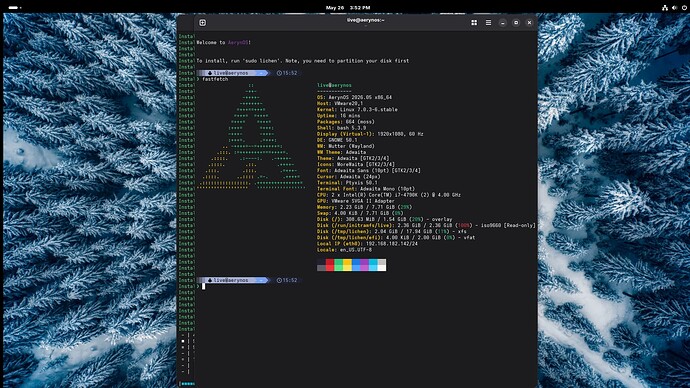Click the green color block in fastfetch output
The width and height of the screenshot is (690, 388).
(338, 265)
